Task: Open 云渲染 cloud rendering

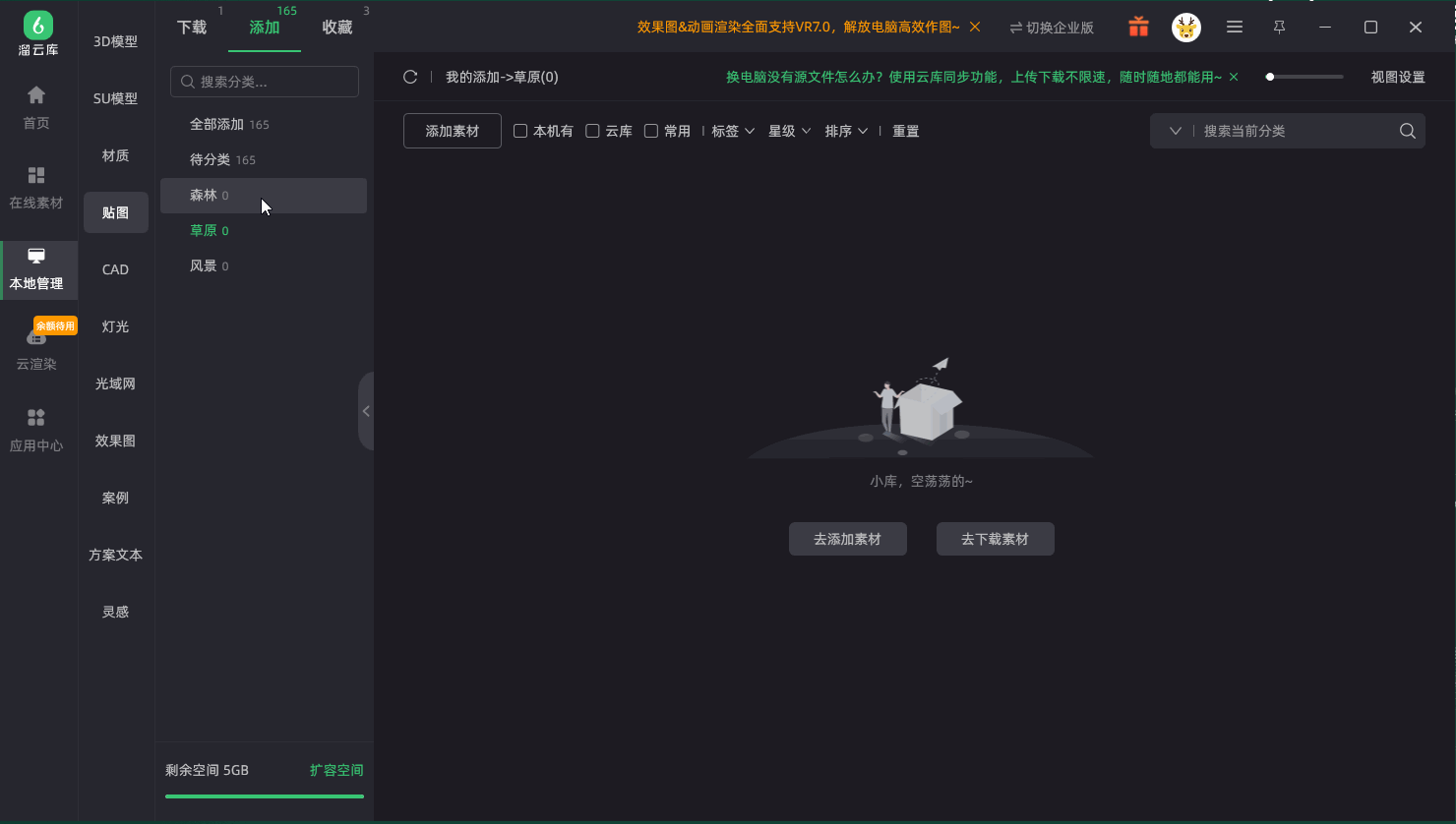Action: pyautogui.click(x=36, y=349)
